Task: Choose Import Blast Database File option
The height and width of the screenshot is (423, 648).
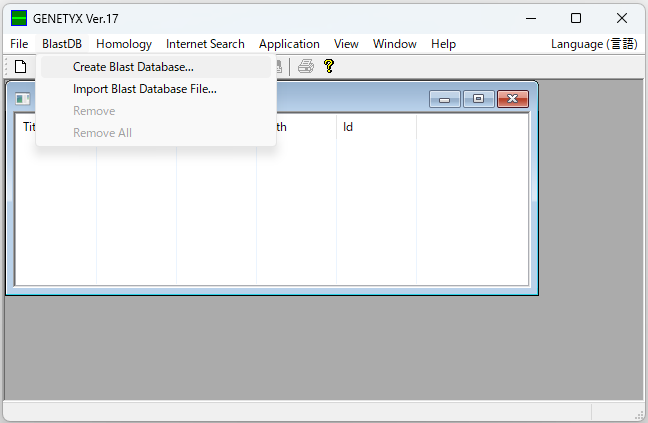Action: pos(144,89)
